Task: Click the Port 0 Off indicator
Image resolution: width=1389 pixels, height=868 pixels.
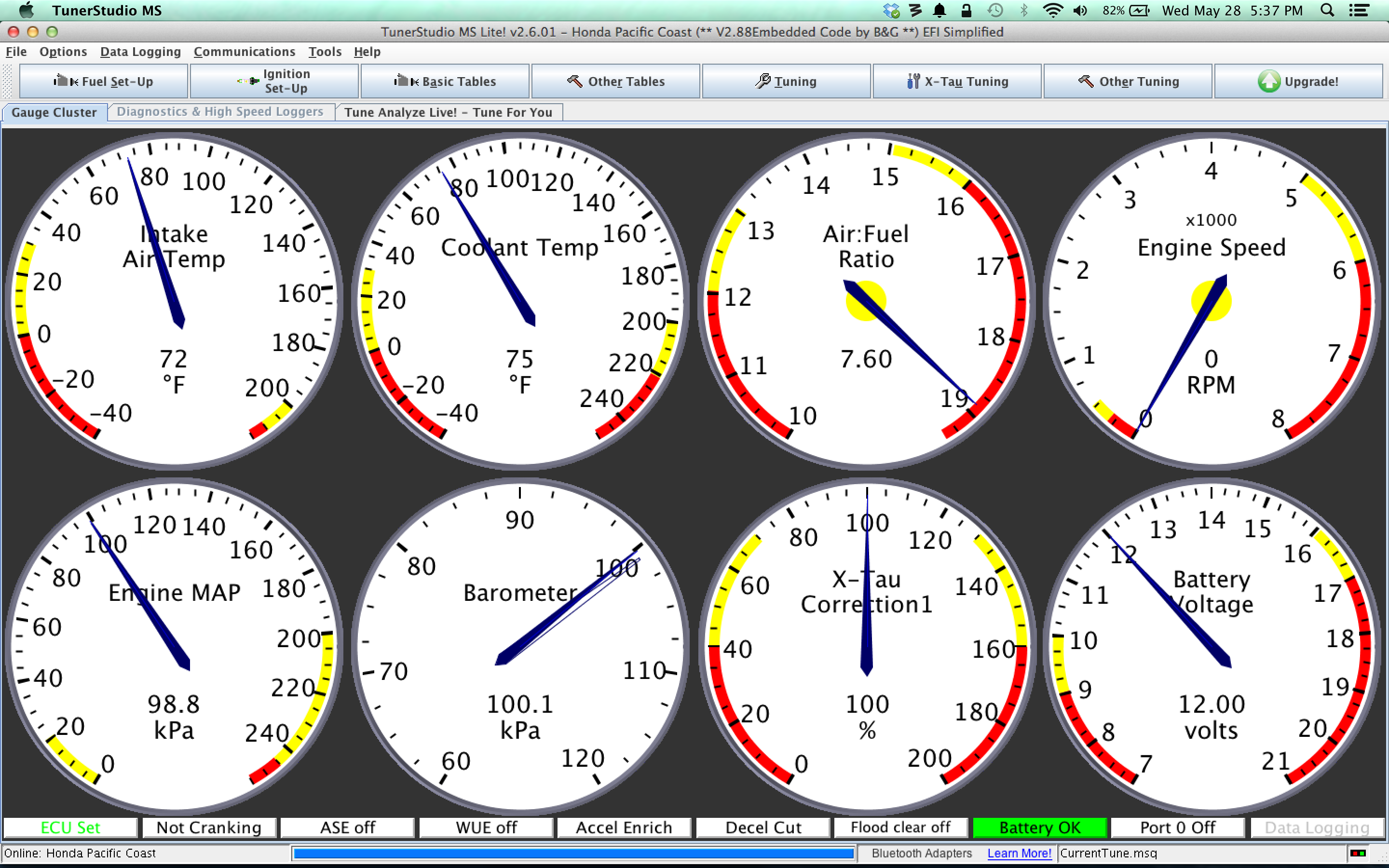Action: (x=1178, y=827)
